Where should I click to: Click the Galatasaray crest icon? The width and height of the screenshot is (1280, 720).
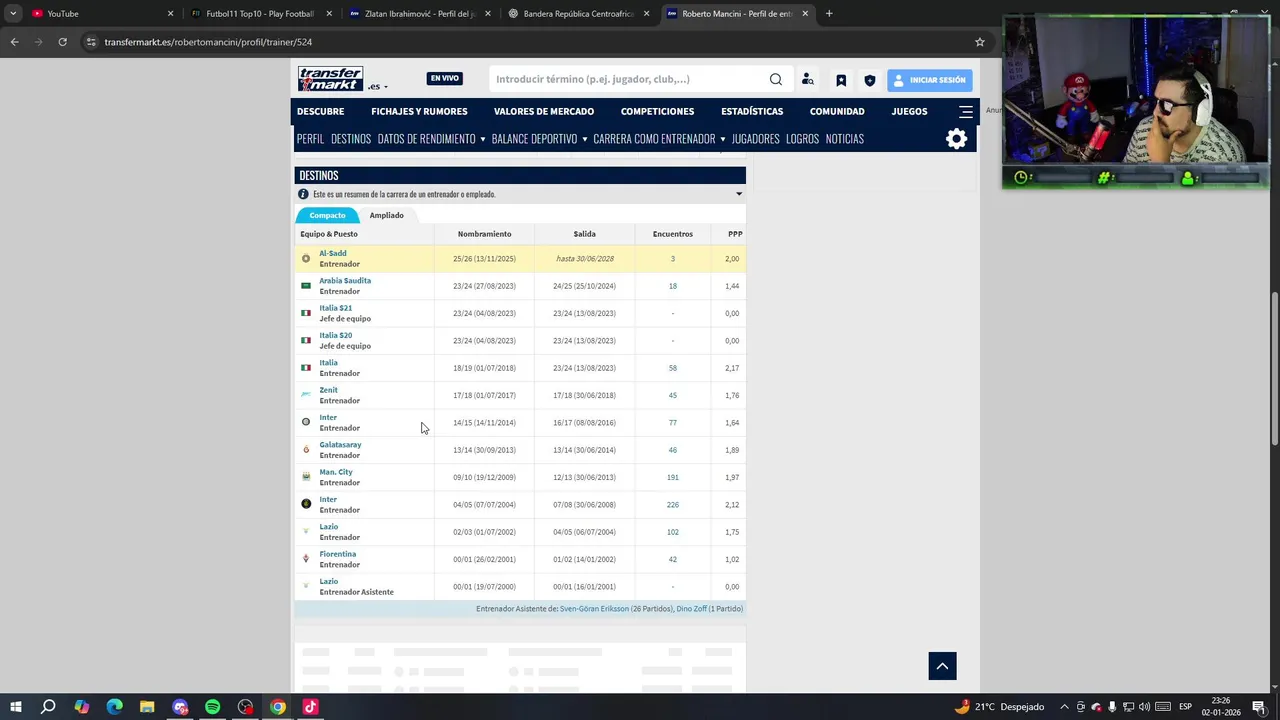pos(306,450)
